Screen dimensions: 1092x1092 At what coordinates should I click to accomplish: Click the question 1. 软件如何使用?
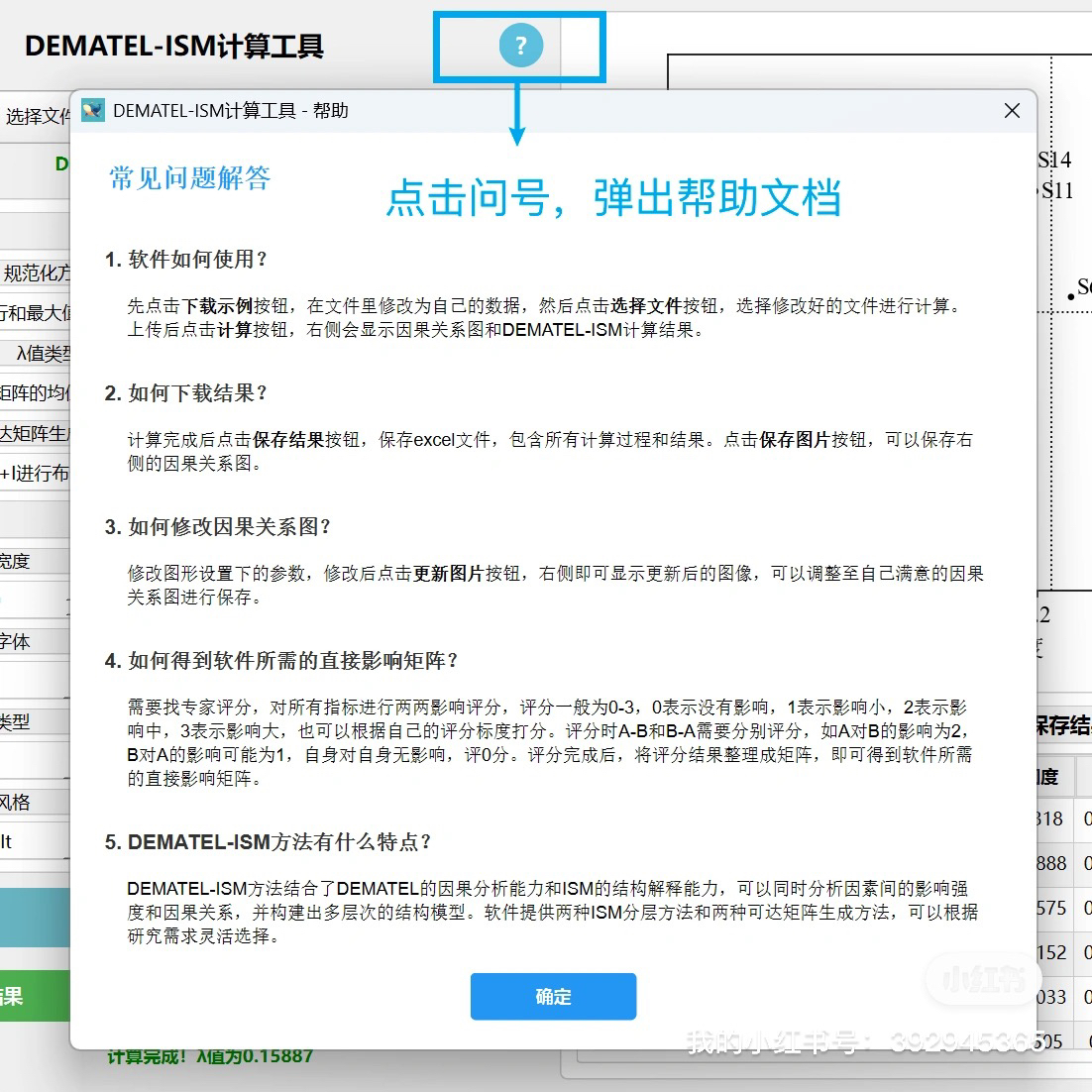[186, 259]
